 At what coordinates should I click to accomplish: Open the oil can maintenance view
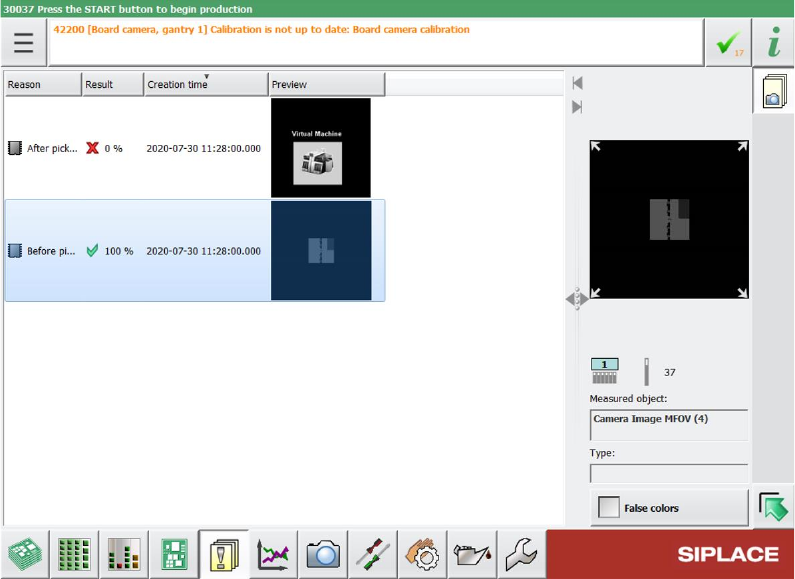[x=472, y=554]
